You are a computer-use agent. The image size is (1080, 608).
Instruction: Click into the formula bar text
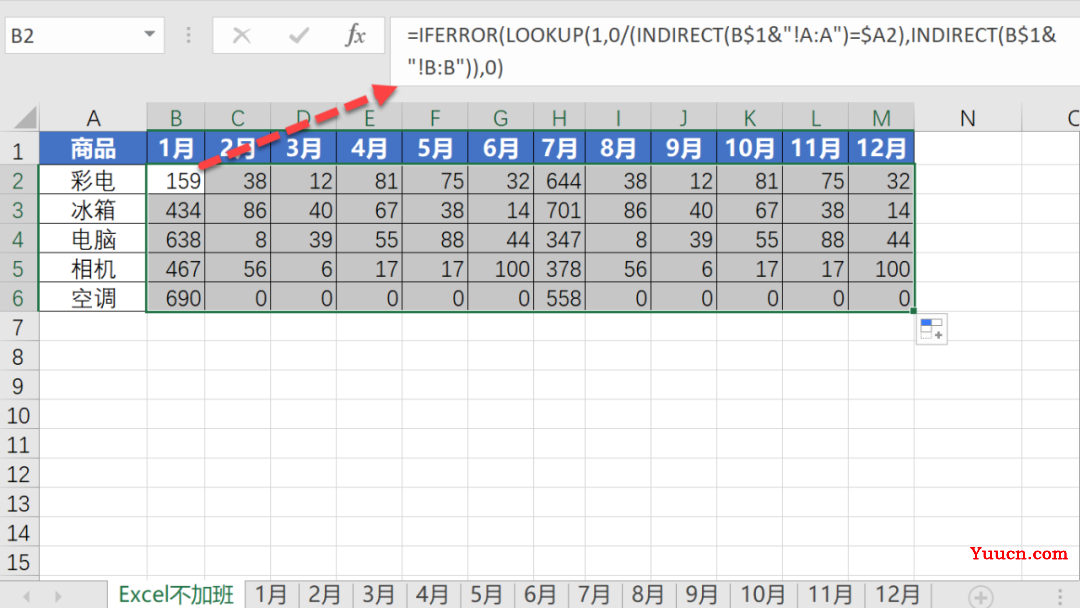tap(734, 52)
